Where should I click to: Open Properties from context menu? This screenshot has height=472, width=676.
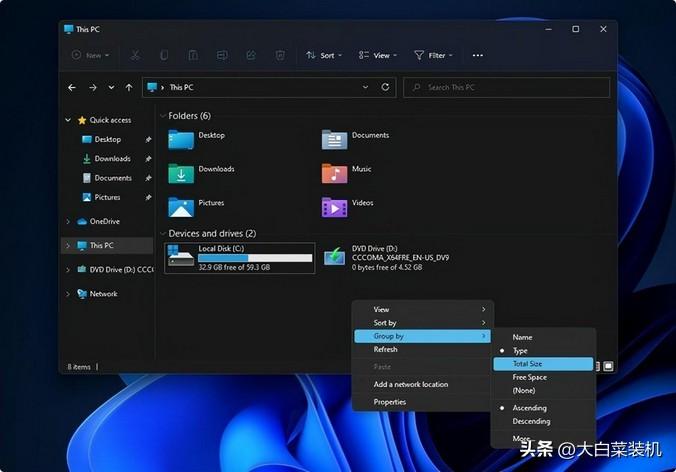point(422,402)
